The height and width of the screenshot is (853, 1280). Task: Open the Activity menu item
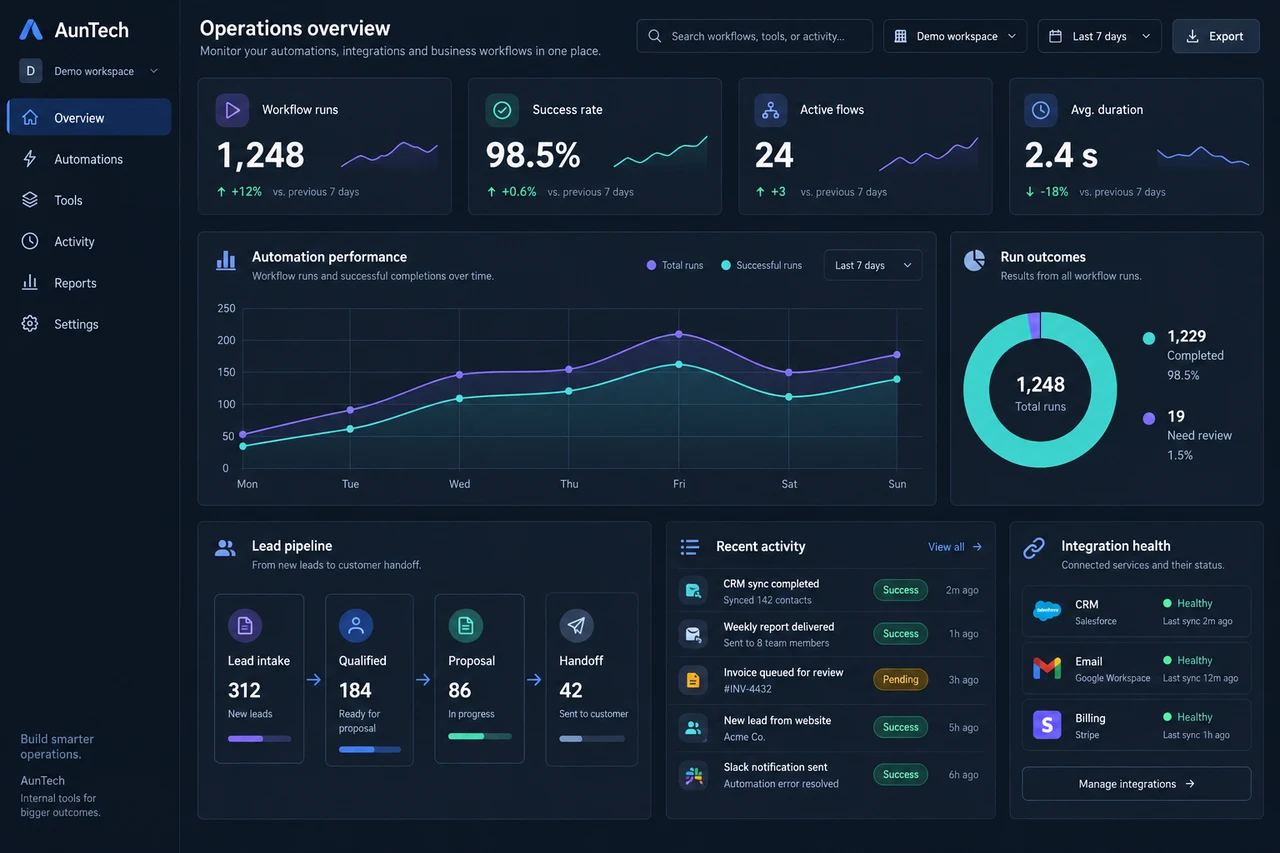click(89, 241)
